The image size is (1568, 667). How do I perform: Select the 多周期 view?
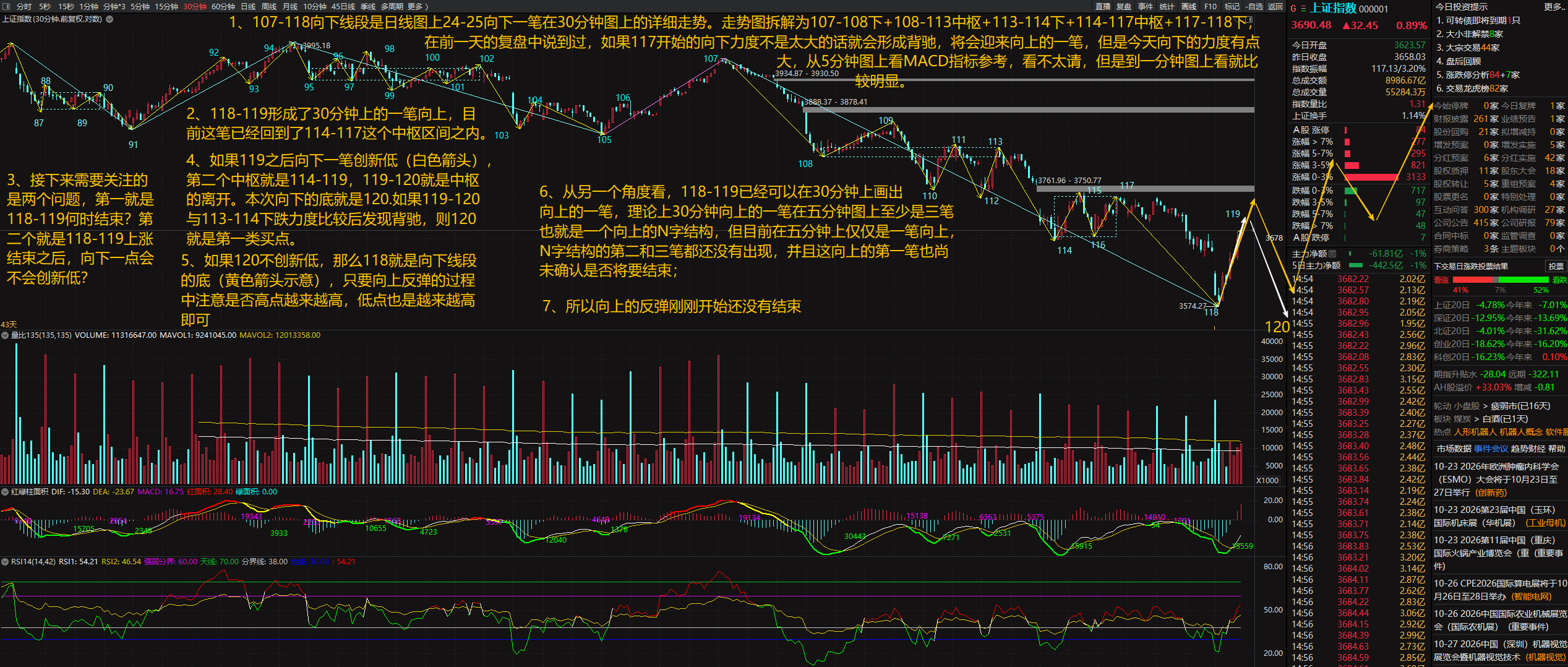392,6
